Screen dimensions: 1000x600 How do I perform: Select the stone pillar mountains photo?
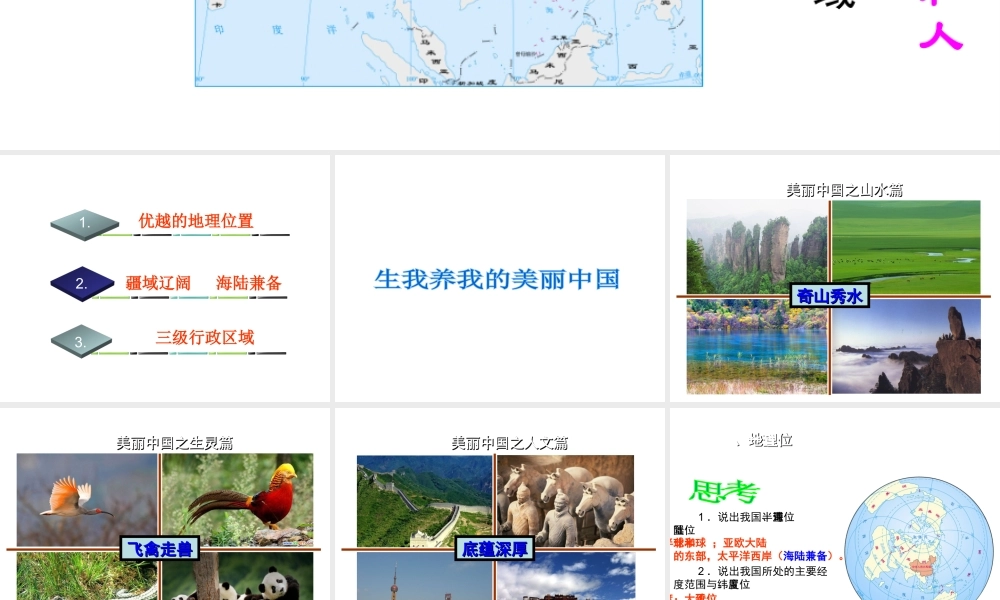(756, 246)
